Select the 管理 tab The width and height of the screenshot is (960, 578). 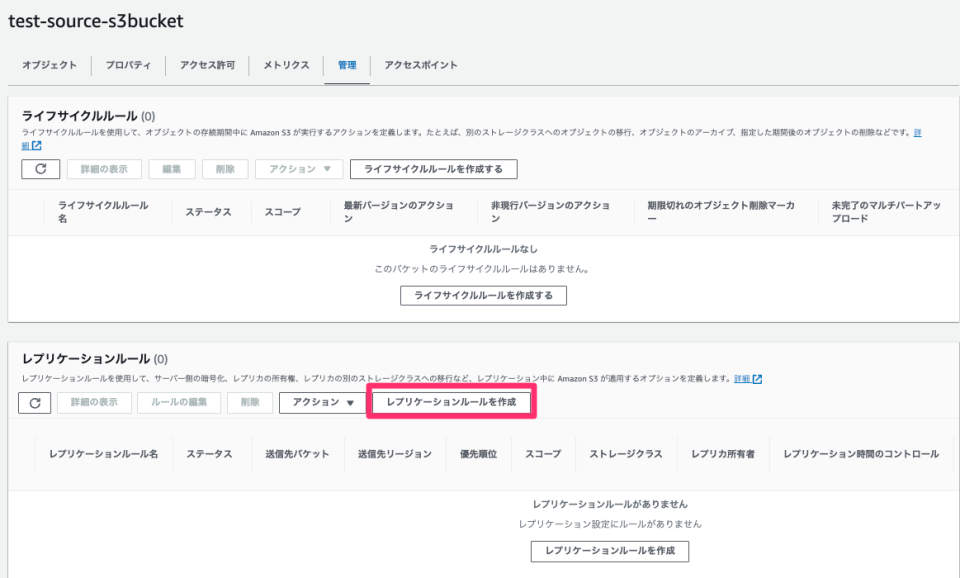(x=345, y=65)
